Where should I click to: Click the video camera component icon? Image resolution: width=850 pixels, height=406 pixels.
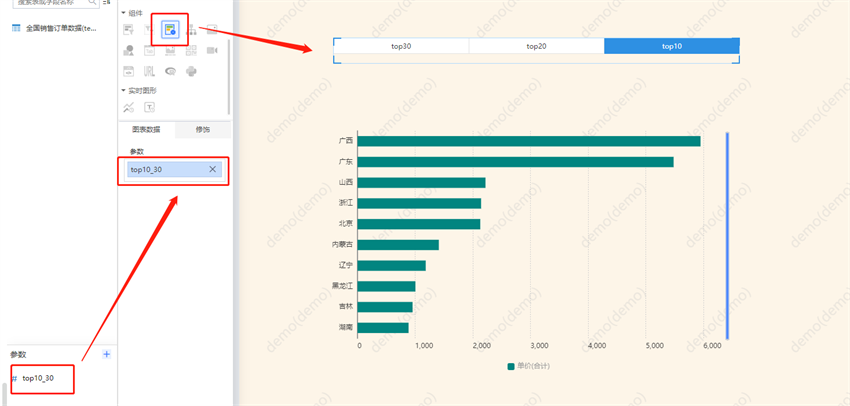[212, 50]
